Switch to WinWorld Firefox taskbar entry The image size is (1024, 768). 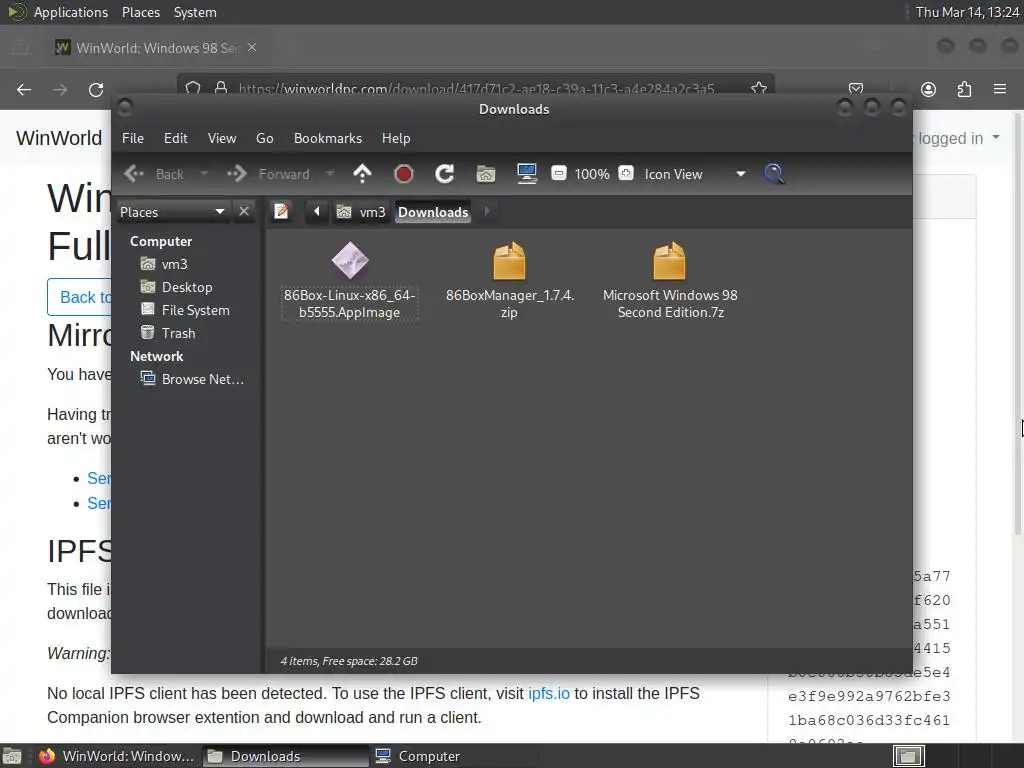[116, 756]
